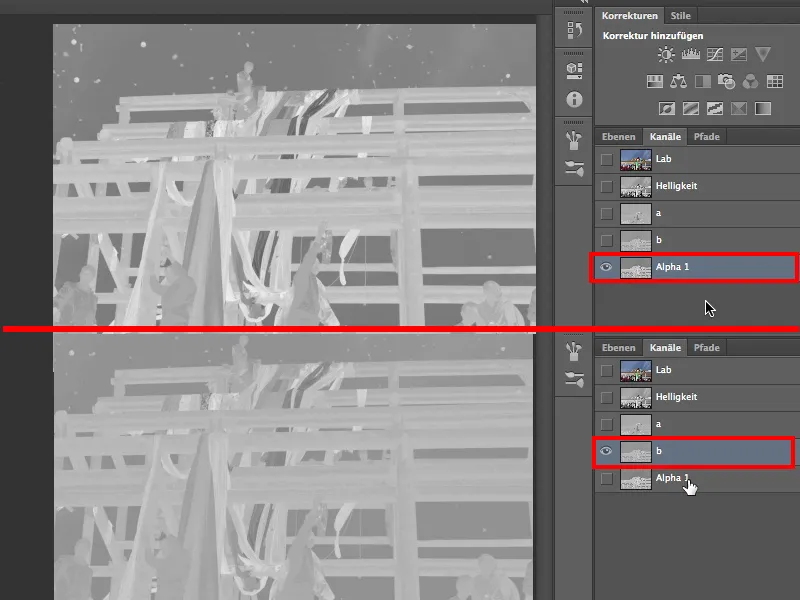This screenshot has height=600, width=800.
Task: Open Ebenen tab in lower panel
Action: [618, 347]
